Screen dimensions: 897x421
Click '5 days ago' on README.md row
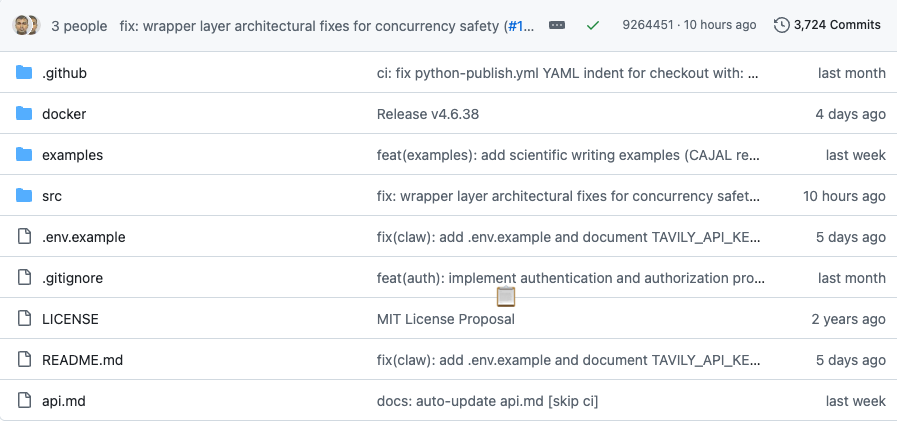coord(851,360)
